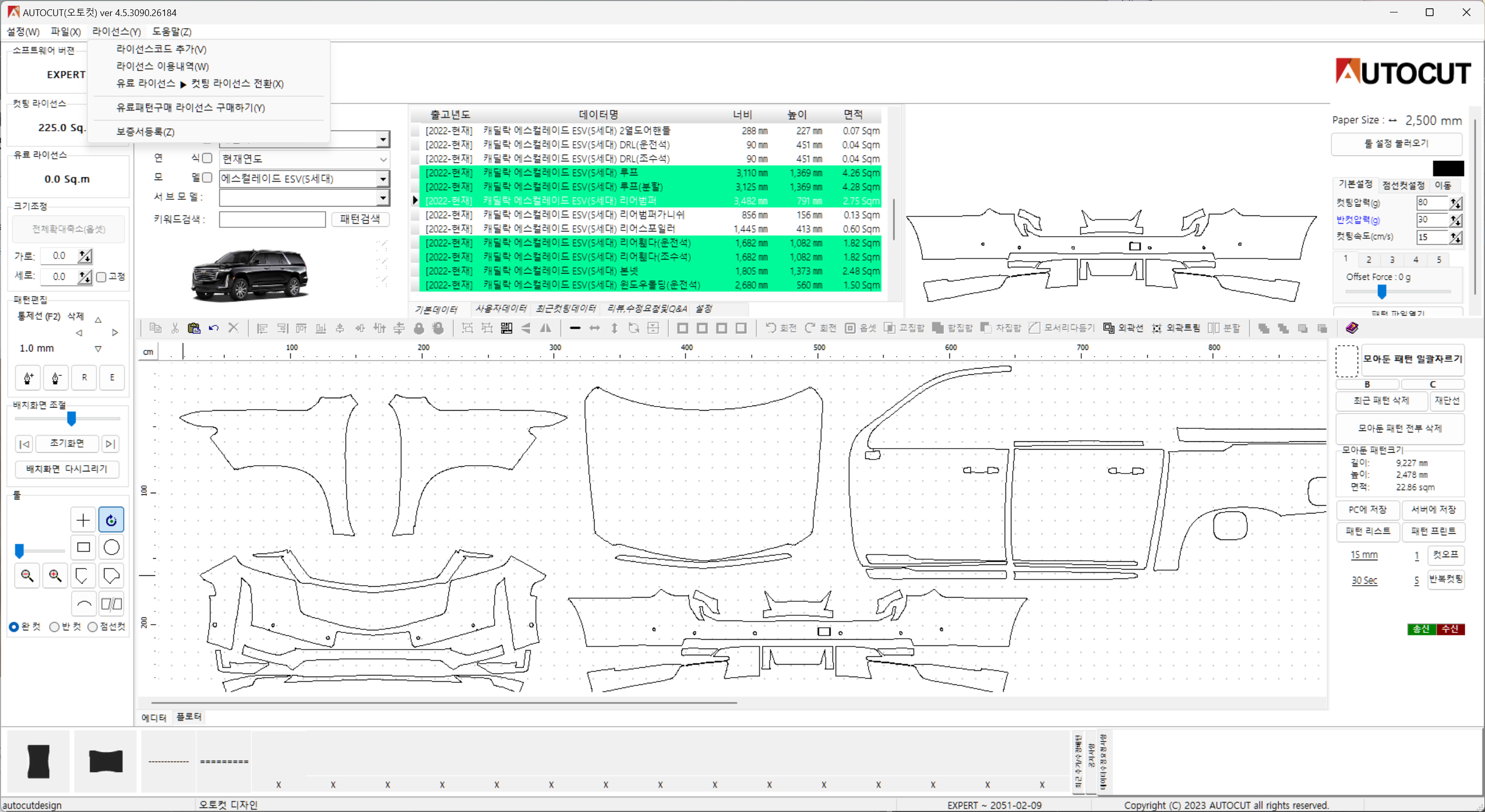Viewport: 1485px width, 812px height.
Task: Open the 서브모델 sub-model dropdown
Action: (383, 198)
